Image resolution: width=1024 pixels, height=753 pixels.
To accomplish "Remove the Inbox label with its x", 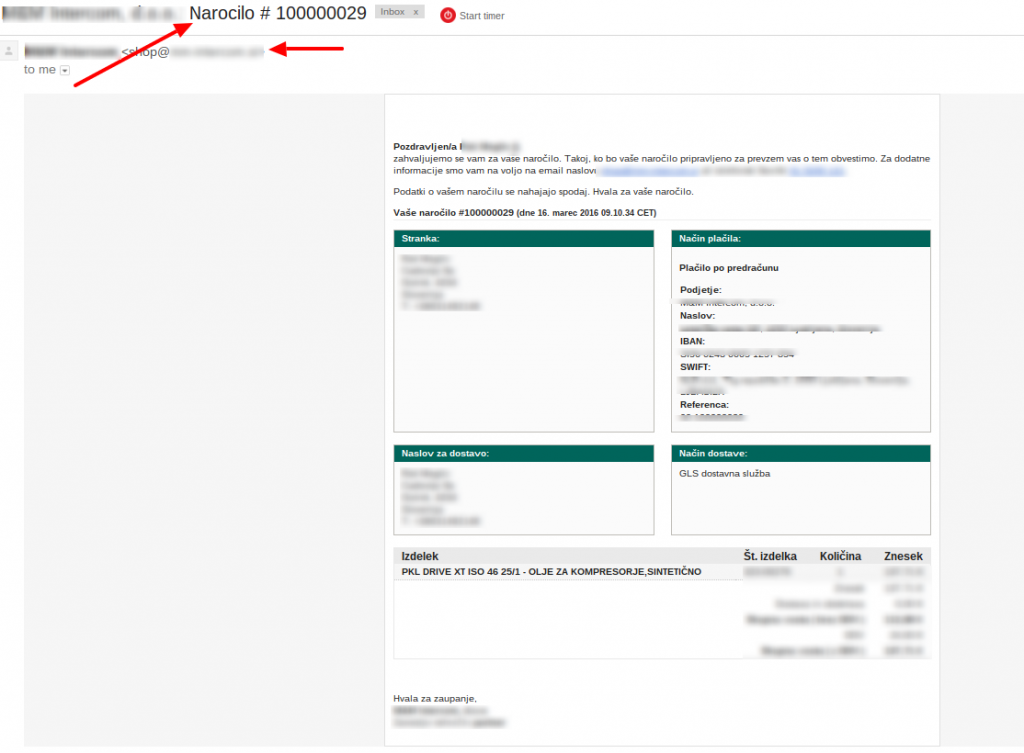I will coord(415,13).
